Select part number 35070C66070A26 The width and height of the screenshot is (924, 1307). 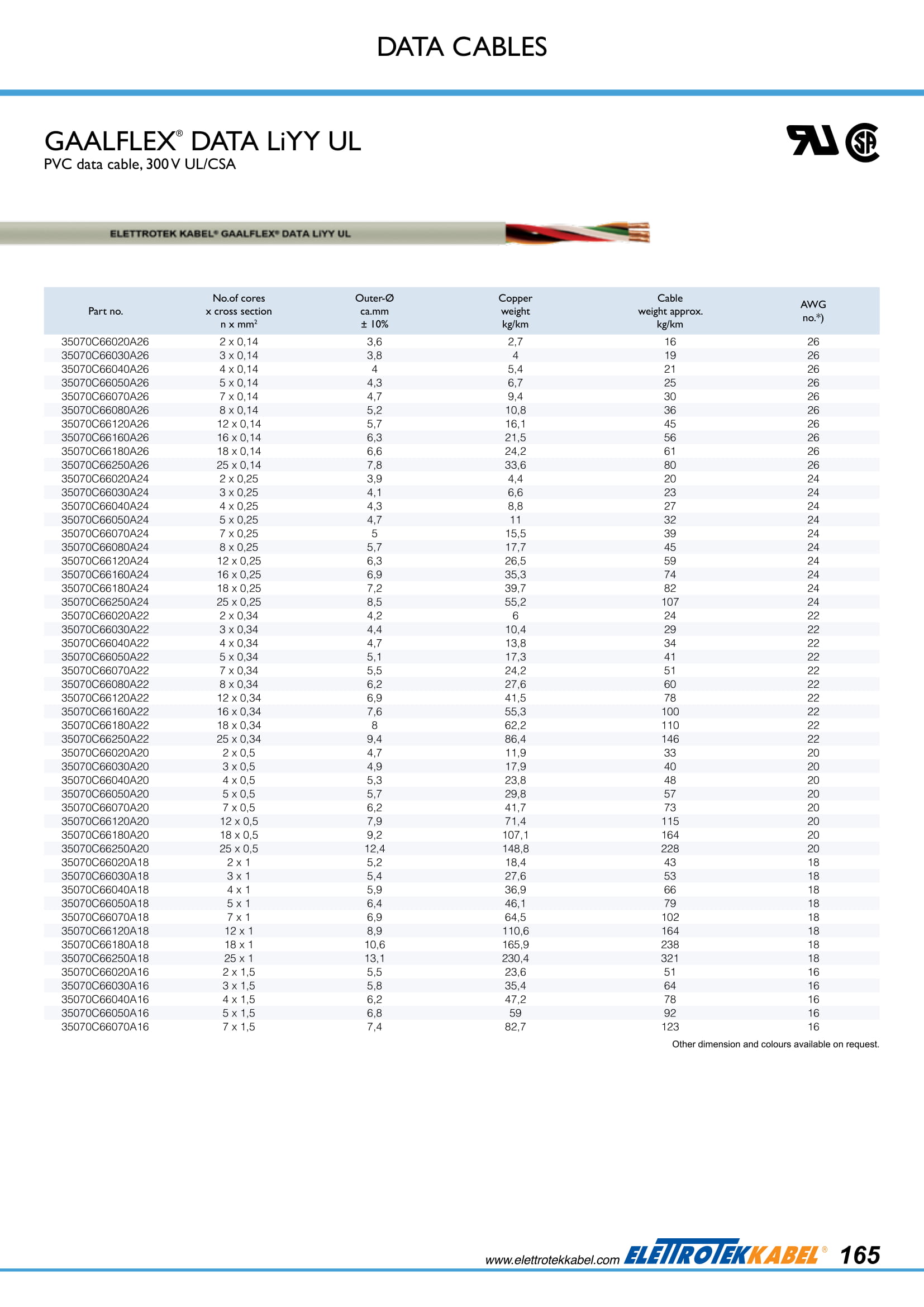point(105,396)
